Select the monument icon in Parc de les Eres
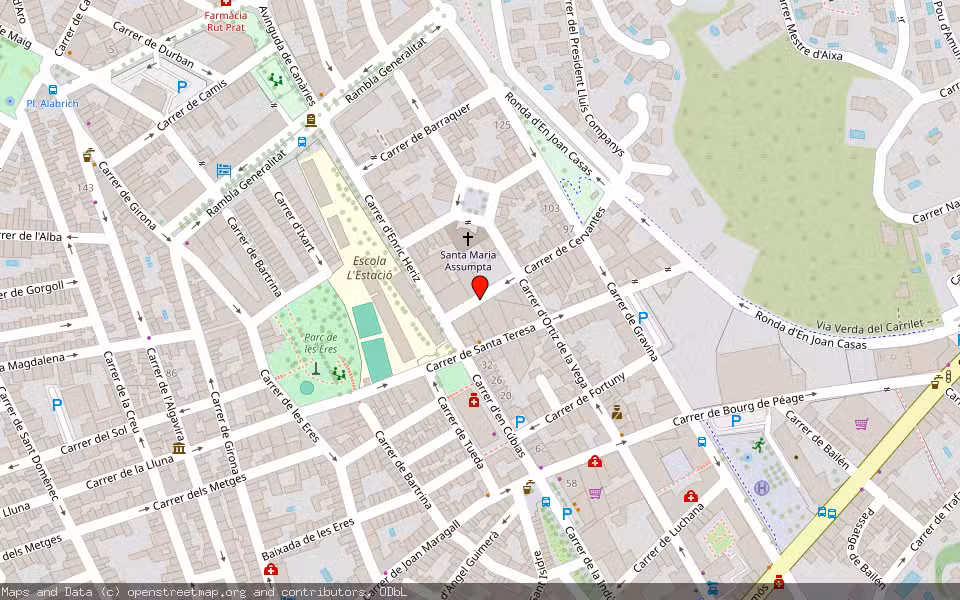The image size is (960, 600). click(x=315, y=368)
